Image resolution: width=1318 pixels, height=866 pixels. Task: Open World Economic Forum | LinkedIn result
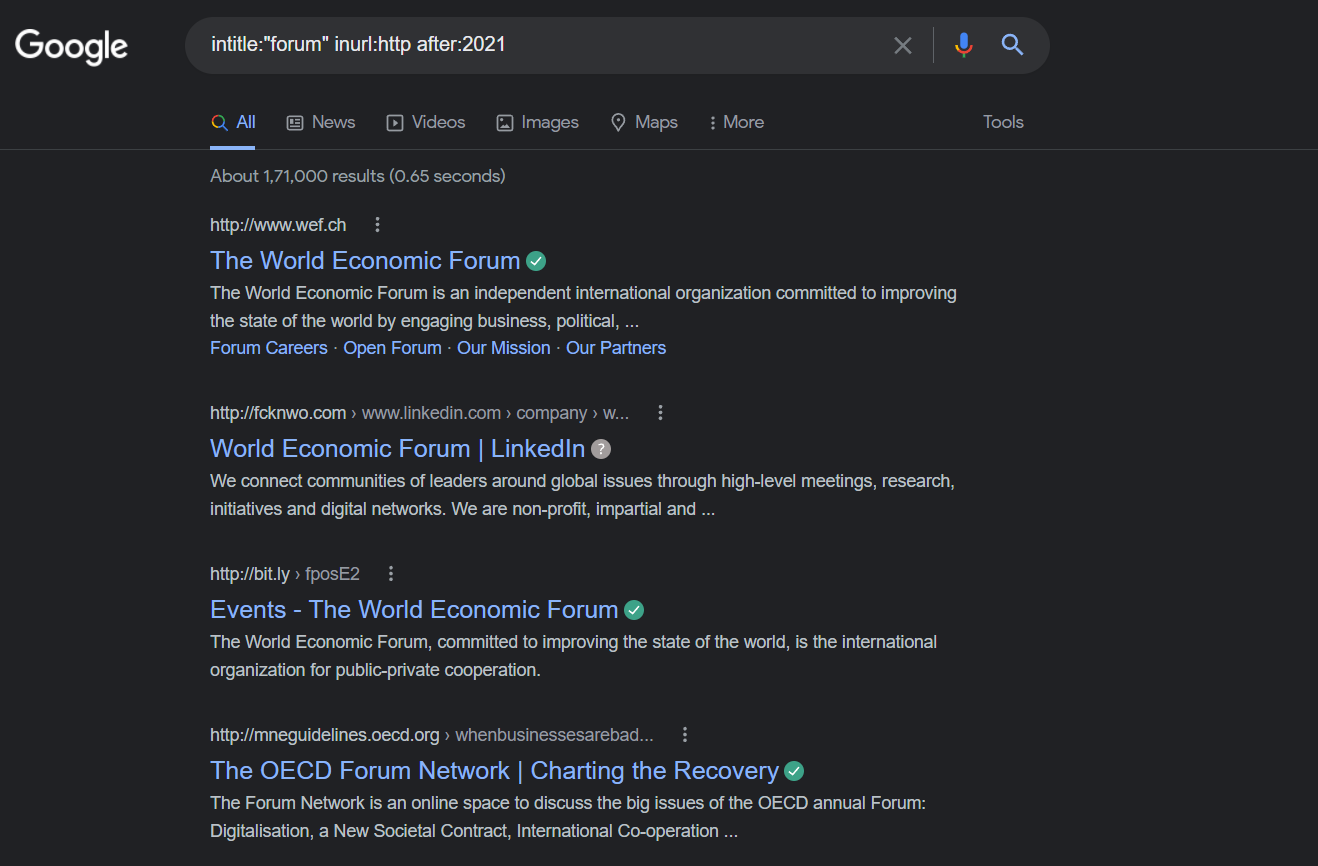398,449
